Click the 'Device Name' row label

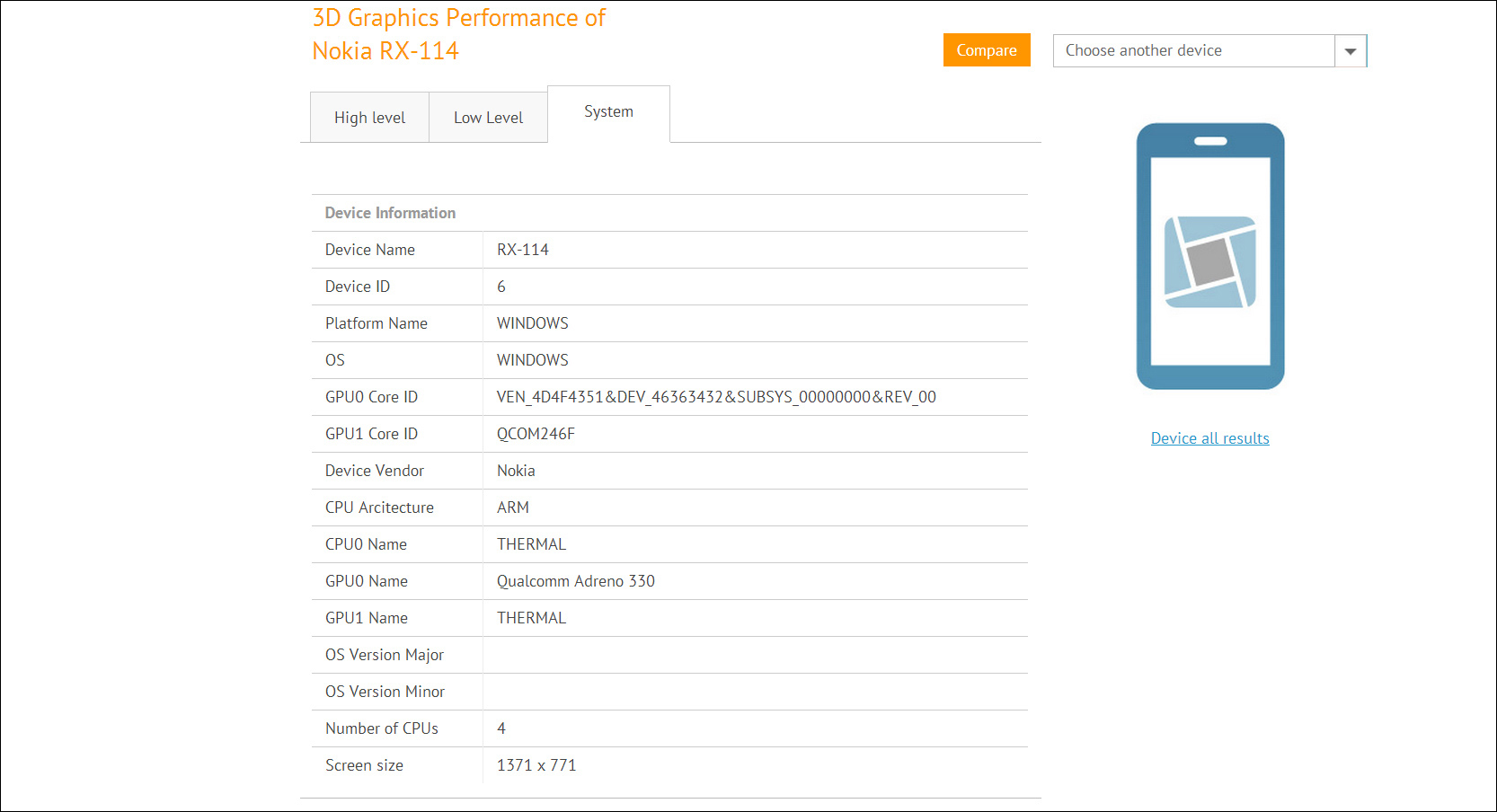(370, 250)
